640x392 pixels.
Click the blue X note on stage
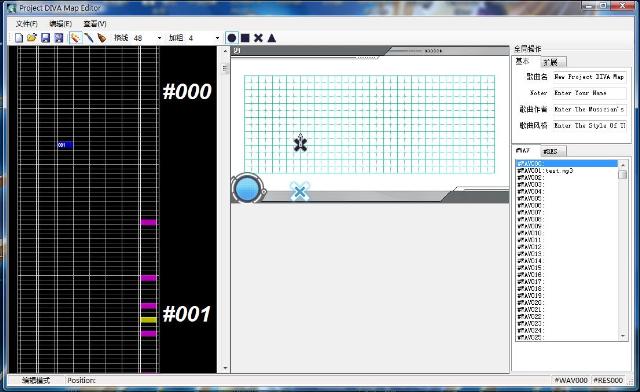tap(300, 191)
